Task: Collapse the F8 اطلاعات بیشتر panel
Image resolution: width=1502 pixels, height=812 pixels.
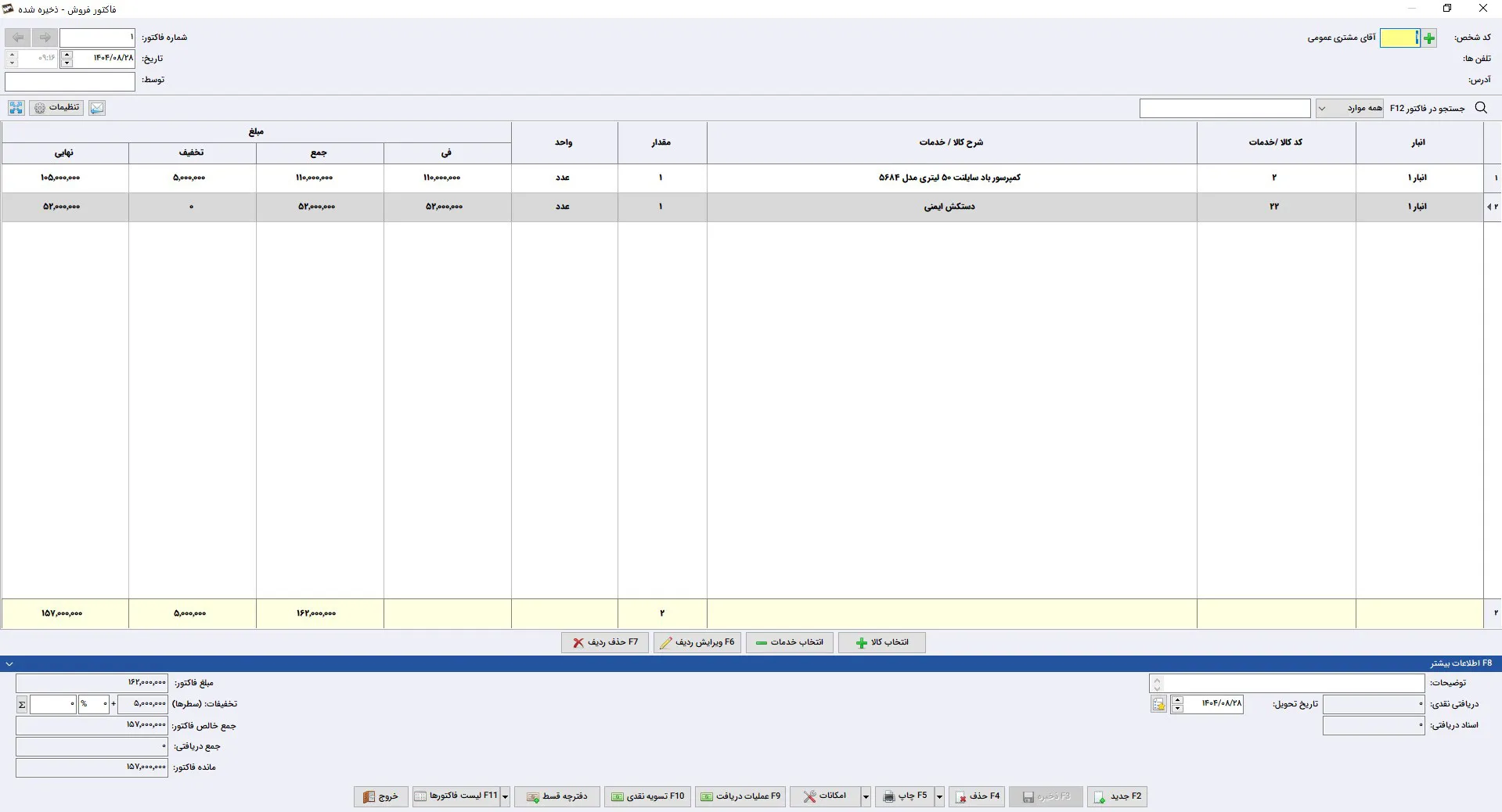Action: 9,663
